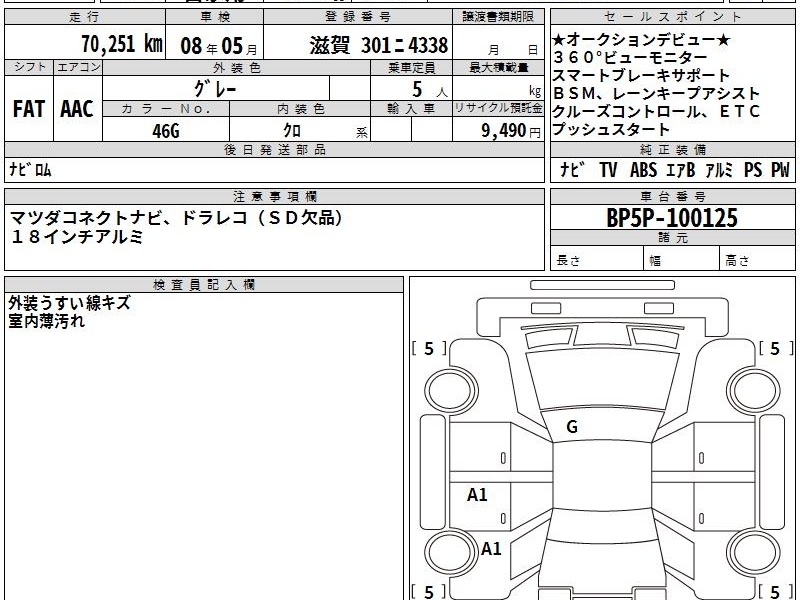Select the ABS equipment item
This screenshot has height=600, width=800.
tap(643, 169)
